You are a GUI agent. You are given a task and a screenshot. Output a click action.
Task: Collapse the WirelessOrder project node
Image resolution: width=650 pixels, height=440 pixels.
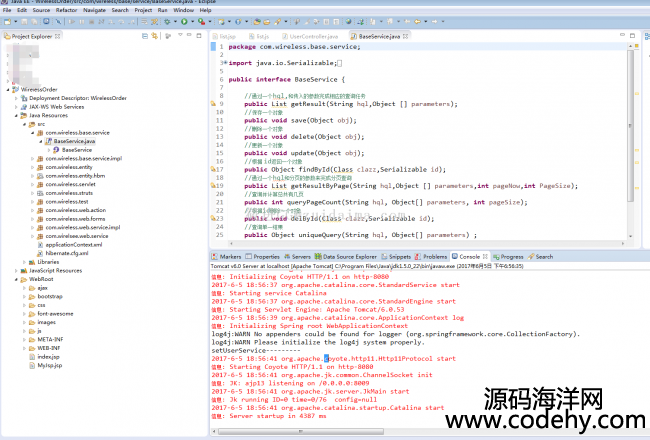(8, 90)
